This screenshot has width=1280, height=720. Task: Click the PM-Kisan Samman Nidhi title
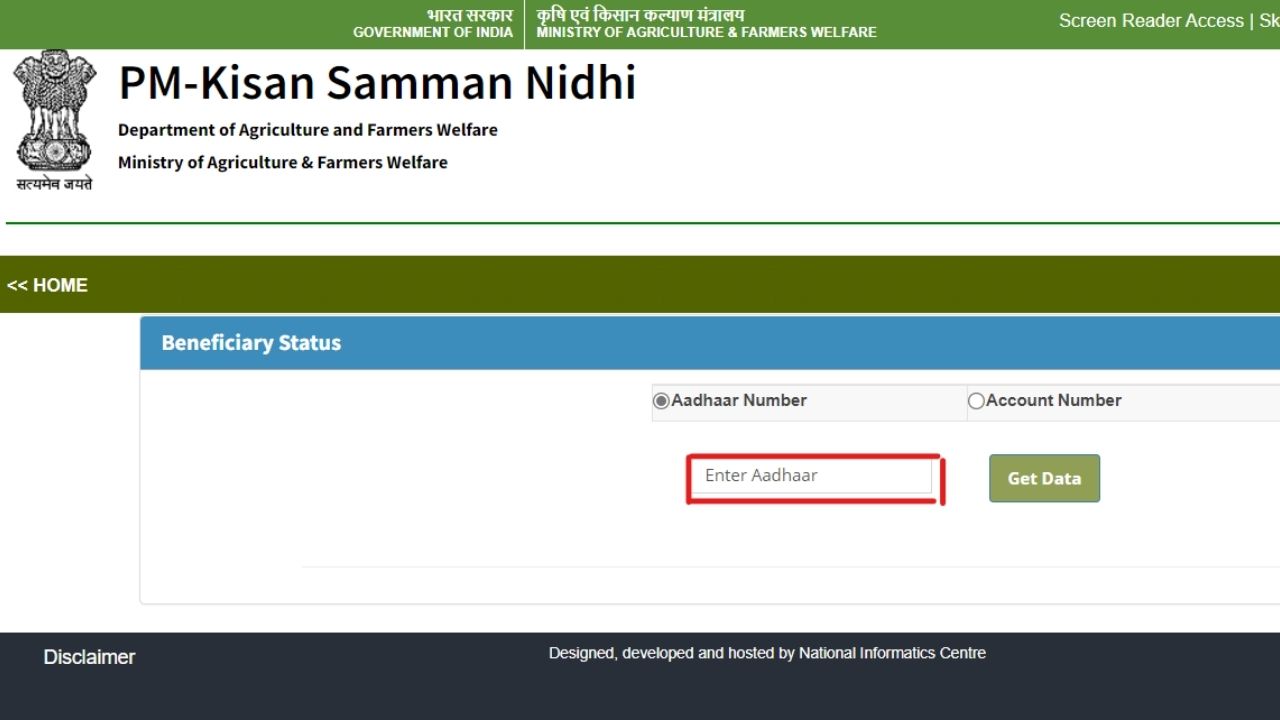pyautogui.click(x=377, y=82)
